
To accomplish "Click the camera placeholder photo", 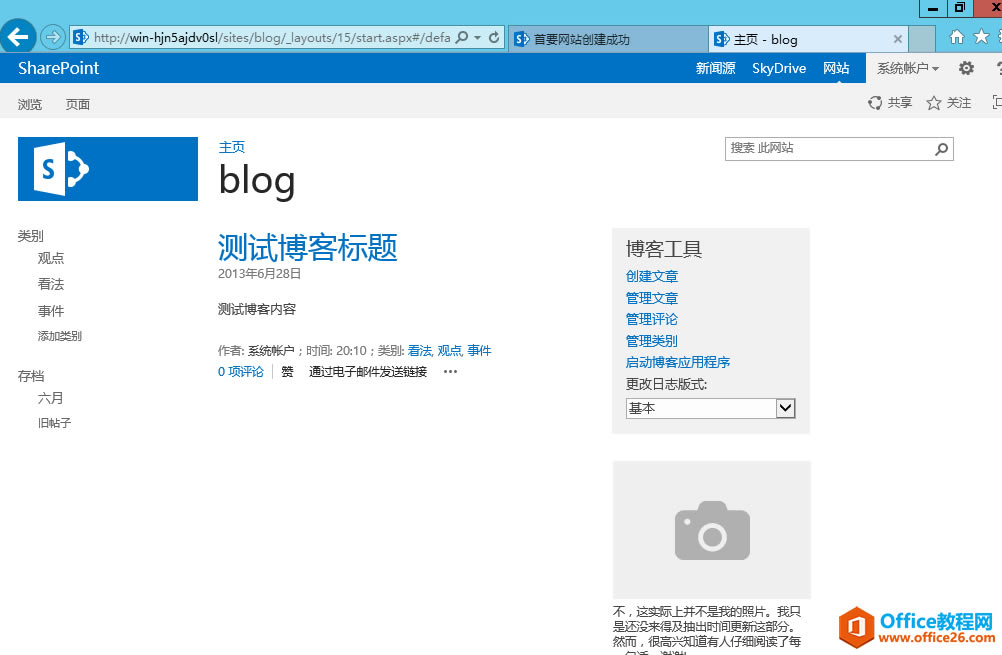I will pos(711,530).
